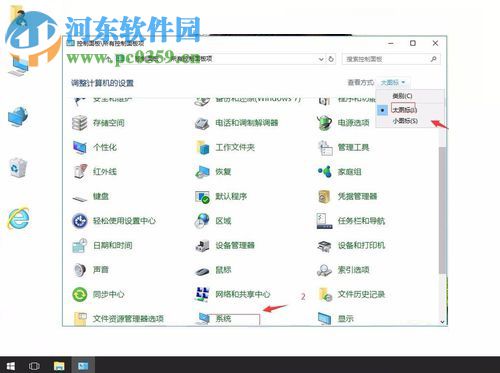Screen dimensions: 500x373
Task: Open Task View from the taskbar
Action: 34,366
